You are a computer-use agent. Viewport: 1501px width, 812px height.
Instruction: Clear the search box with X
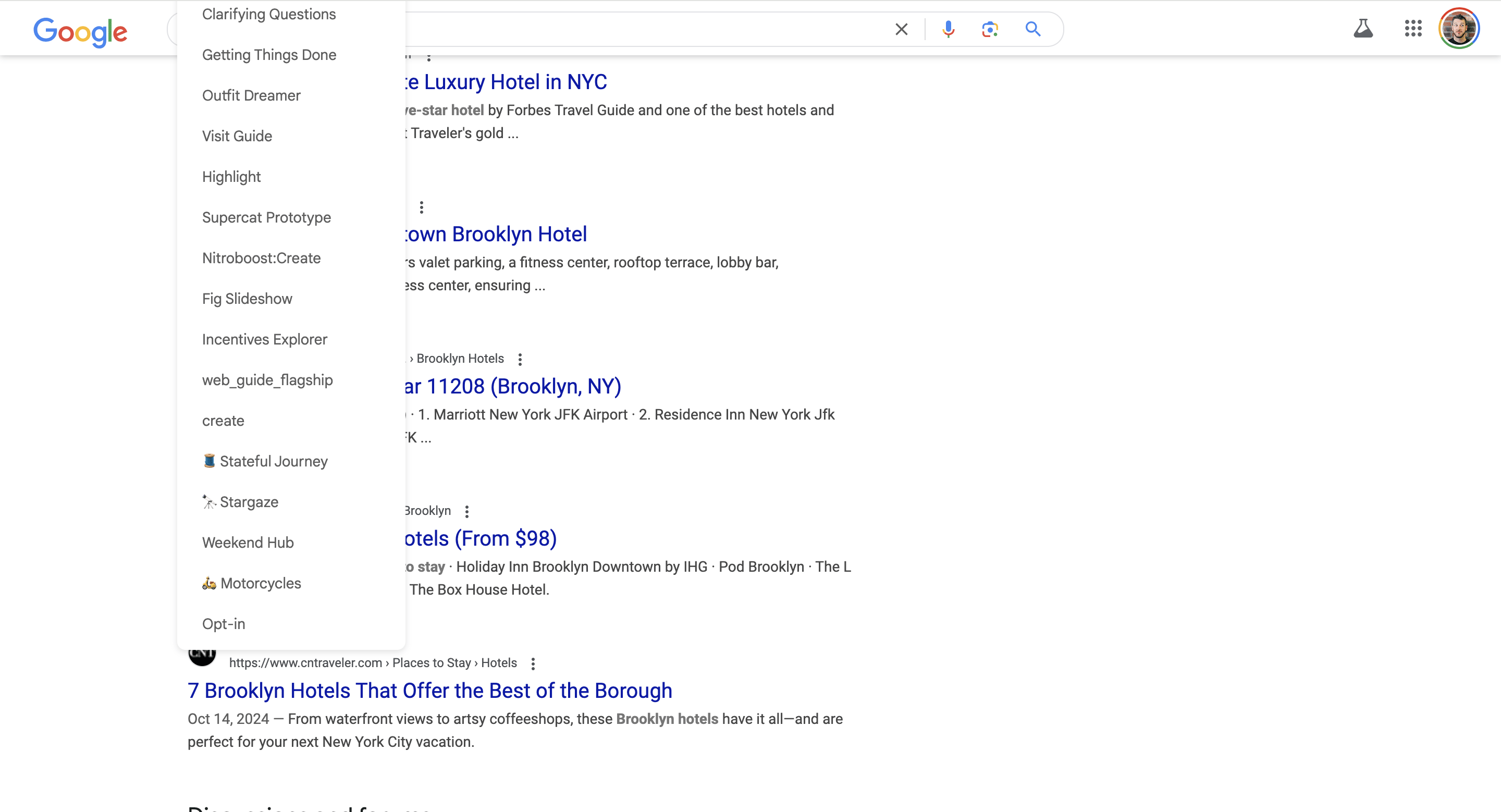(x=902, y=29)
